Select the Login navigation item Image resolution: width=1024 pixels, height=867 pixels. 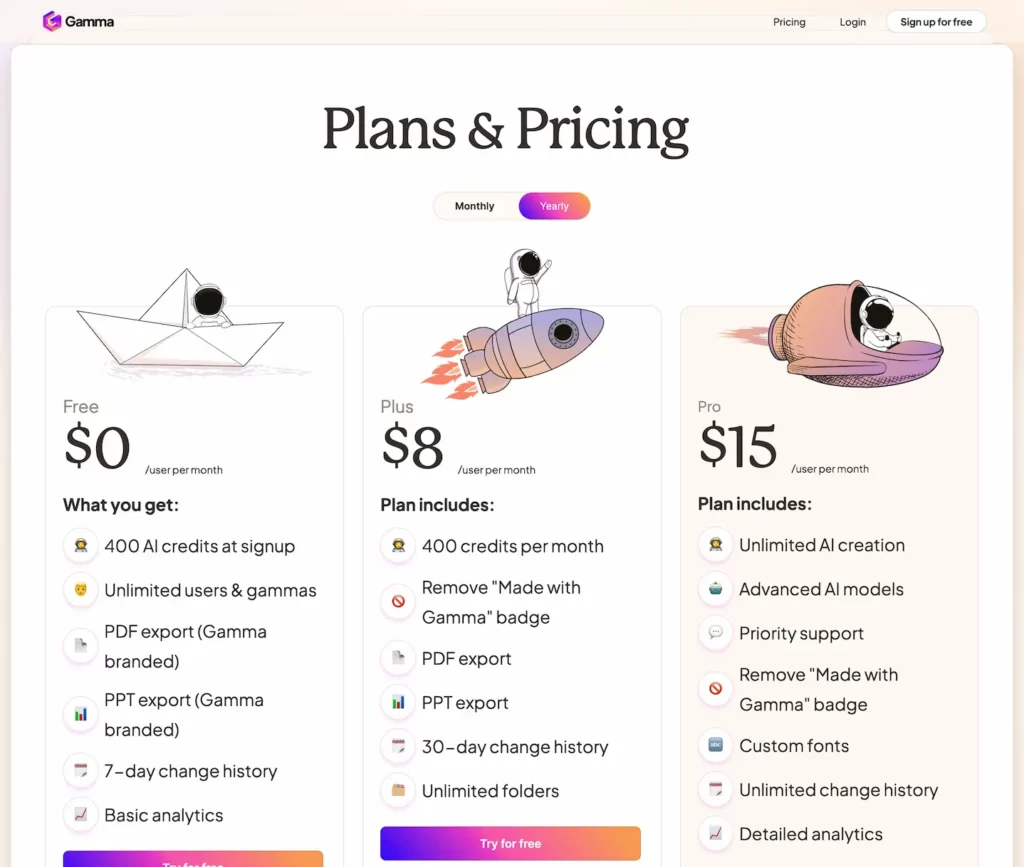pos(852,22)
